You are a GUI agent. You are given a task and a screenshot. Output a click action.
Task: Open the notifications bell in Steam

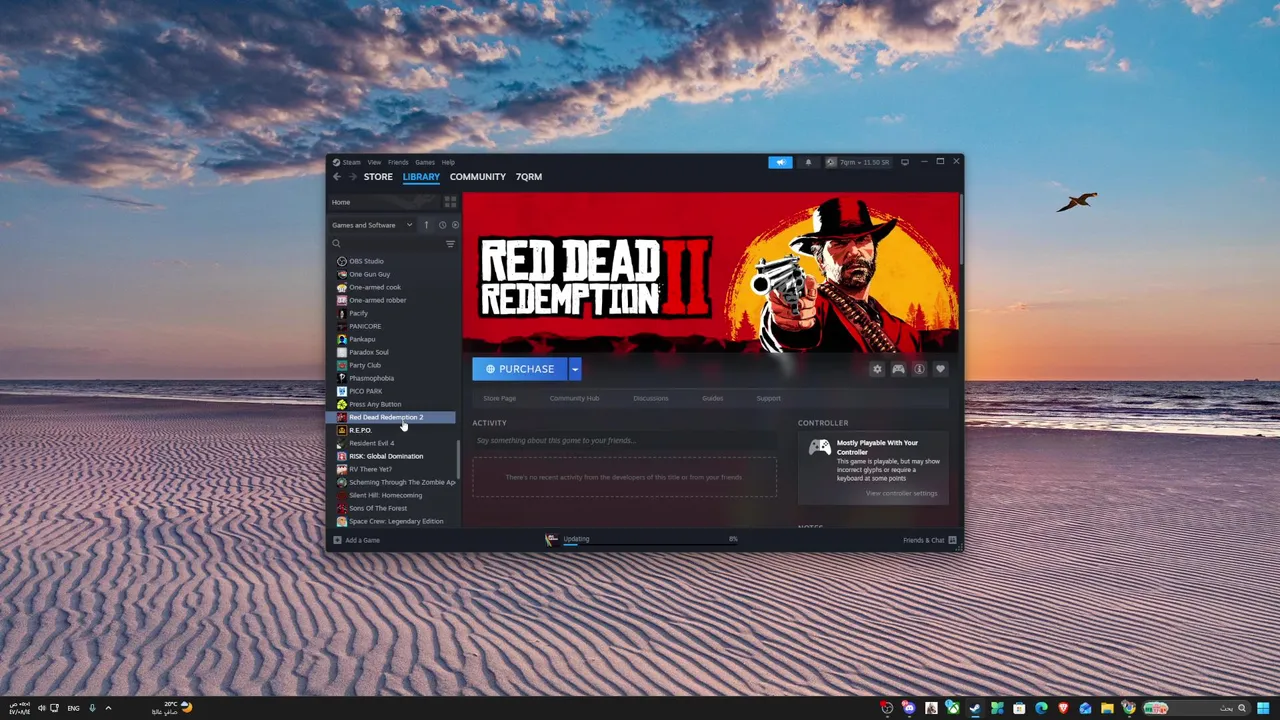pyautogui.click(x=808, y=162)
